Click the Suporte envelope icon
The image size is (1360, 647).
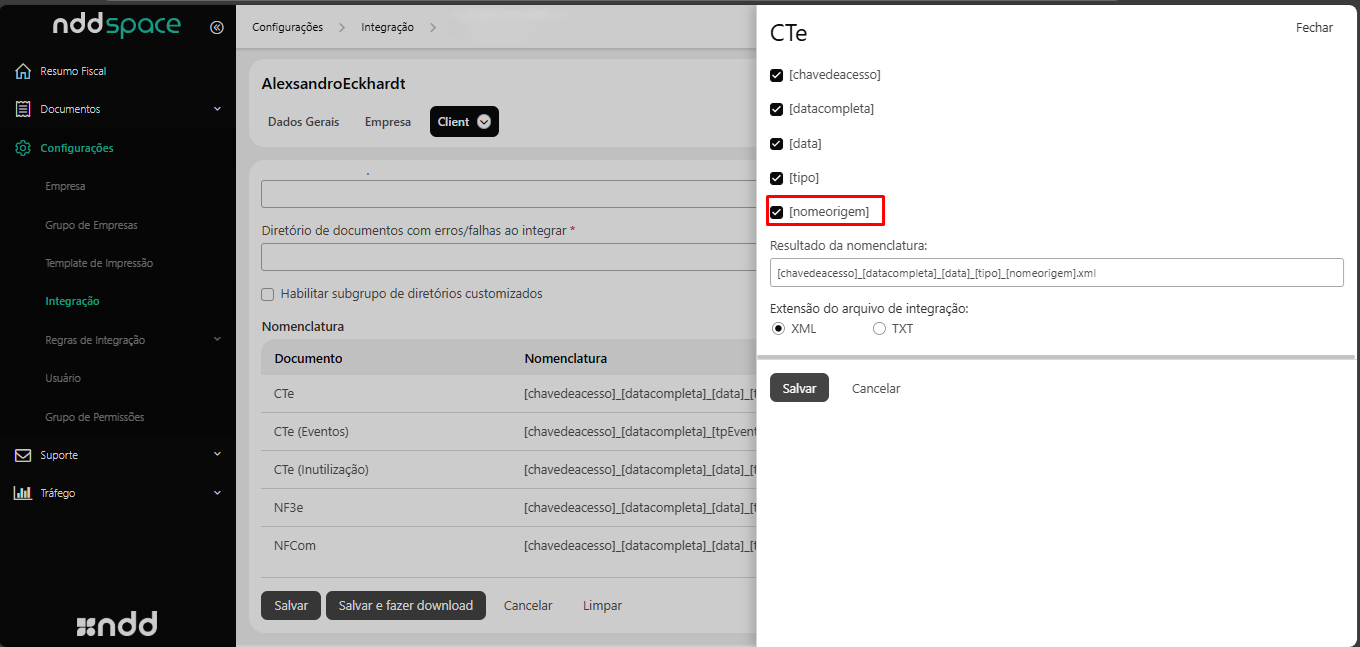pyautogui.click(x=23, y=455)
